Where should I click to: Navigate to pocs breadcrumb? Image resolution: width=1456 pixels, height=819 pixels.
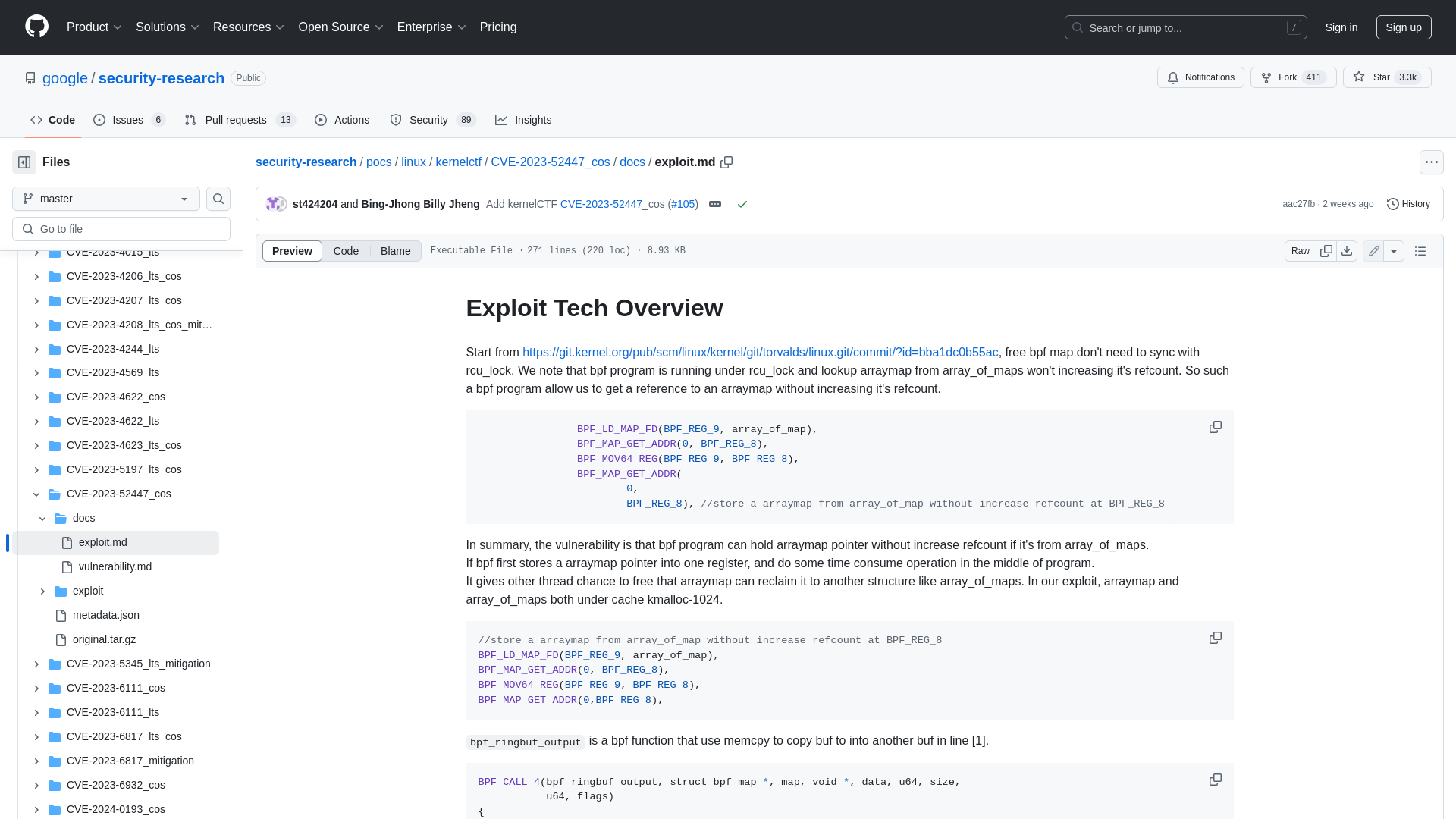click(x=379, y=162)
